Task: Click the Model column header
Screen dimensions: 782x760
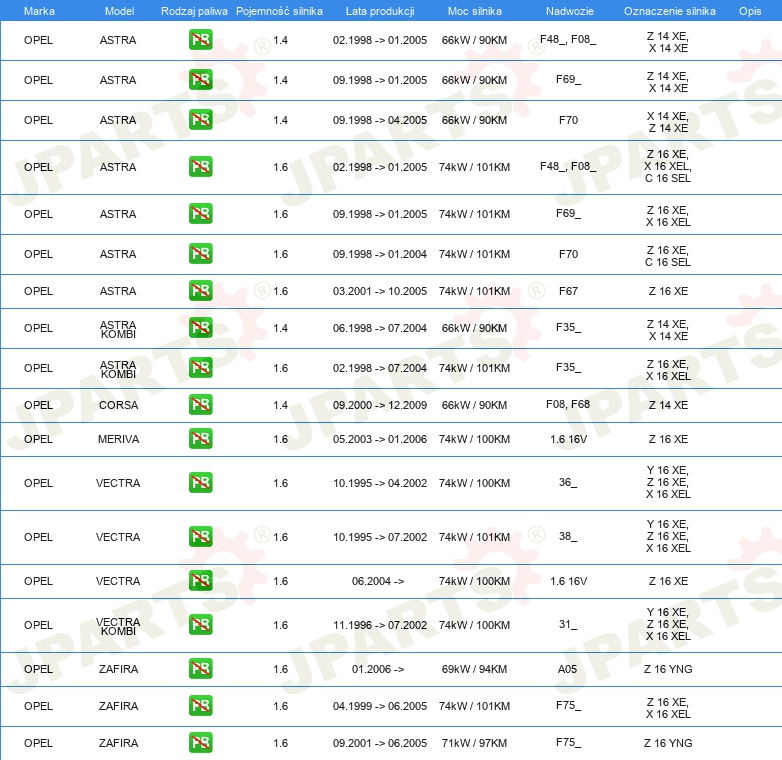Action: point(119,11)
